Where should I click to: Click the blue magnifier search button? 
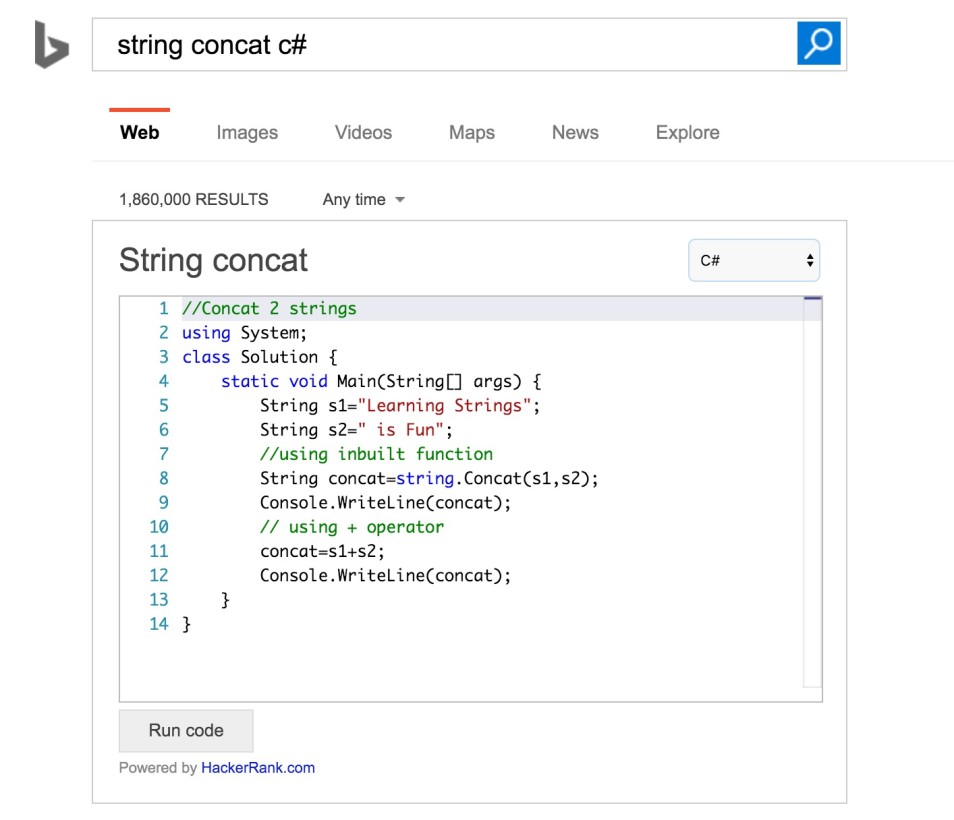818,44
